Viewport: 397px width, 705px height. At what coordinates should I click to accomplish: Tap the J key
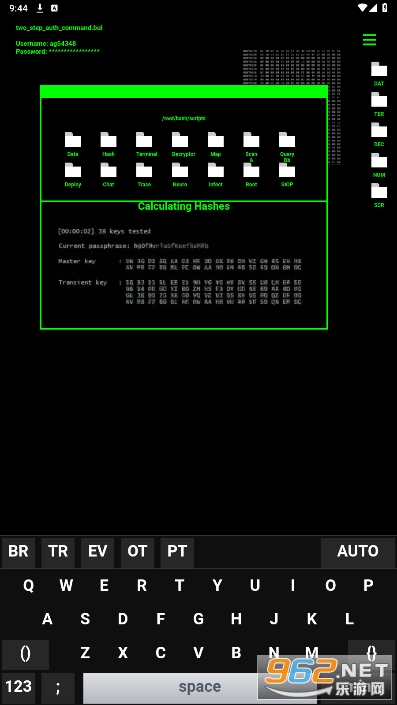pos(274,619)
